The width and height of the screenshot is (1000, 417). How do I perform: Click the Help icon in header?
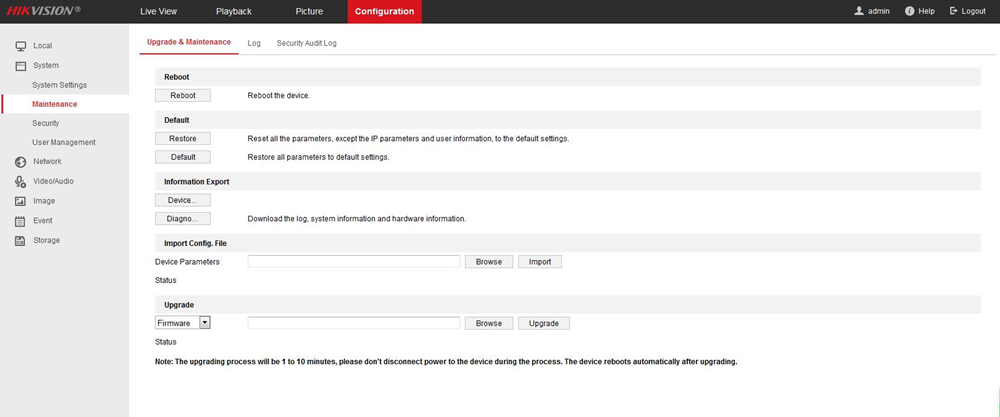point(910,11)
